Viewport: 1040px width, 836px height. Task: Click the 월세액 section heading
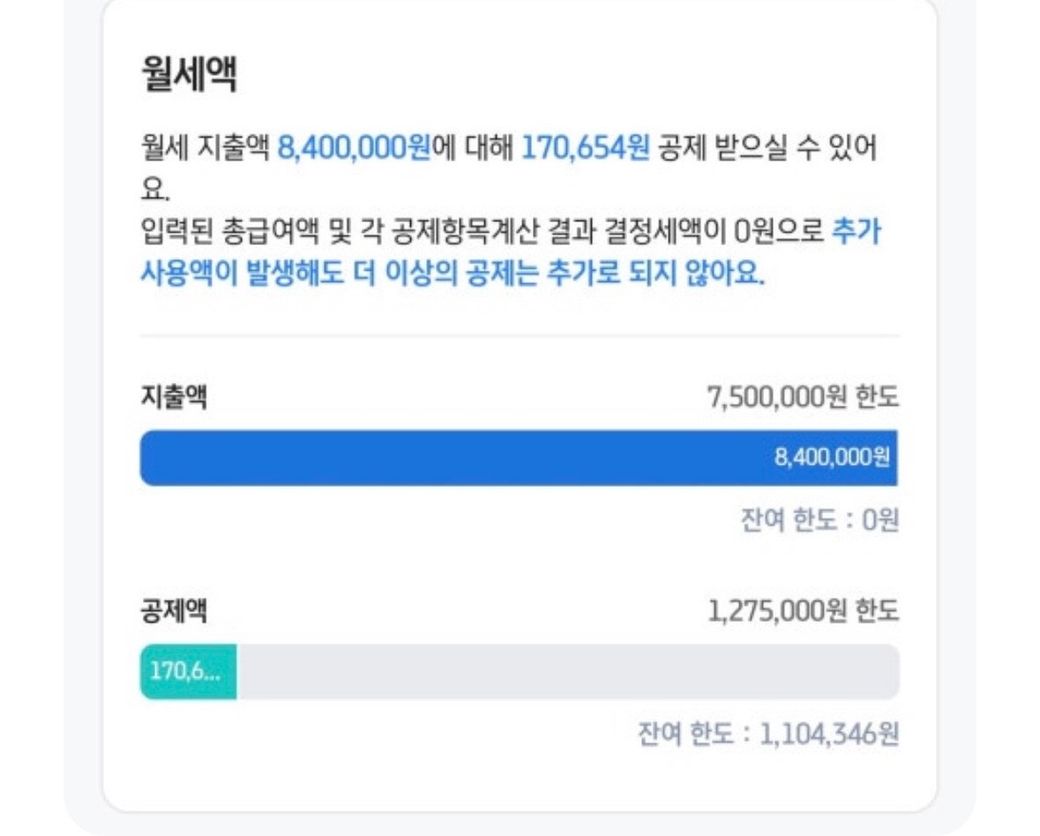(188, 76)
